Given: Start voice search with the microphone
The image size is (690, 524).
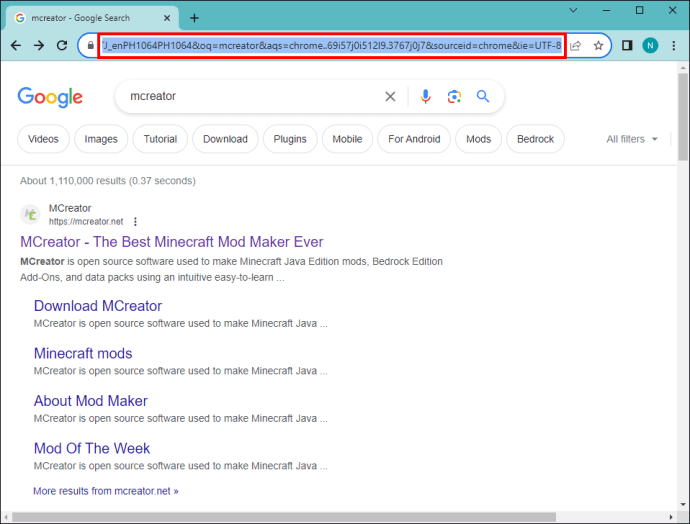Looking at the screenshot, I should tap(425, 96).
